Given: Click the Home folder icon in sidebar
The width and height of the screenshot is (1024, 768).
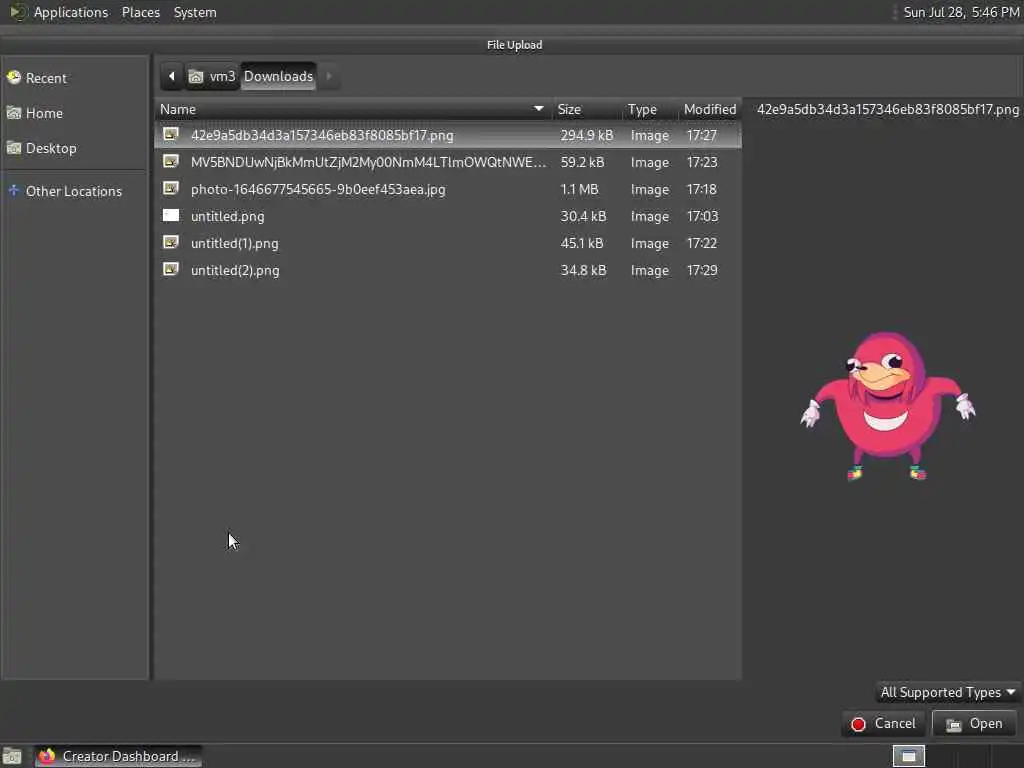Looking at the screenshot, I should click(14, 113).
